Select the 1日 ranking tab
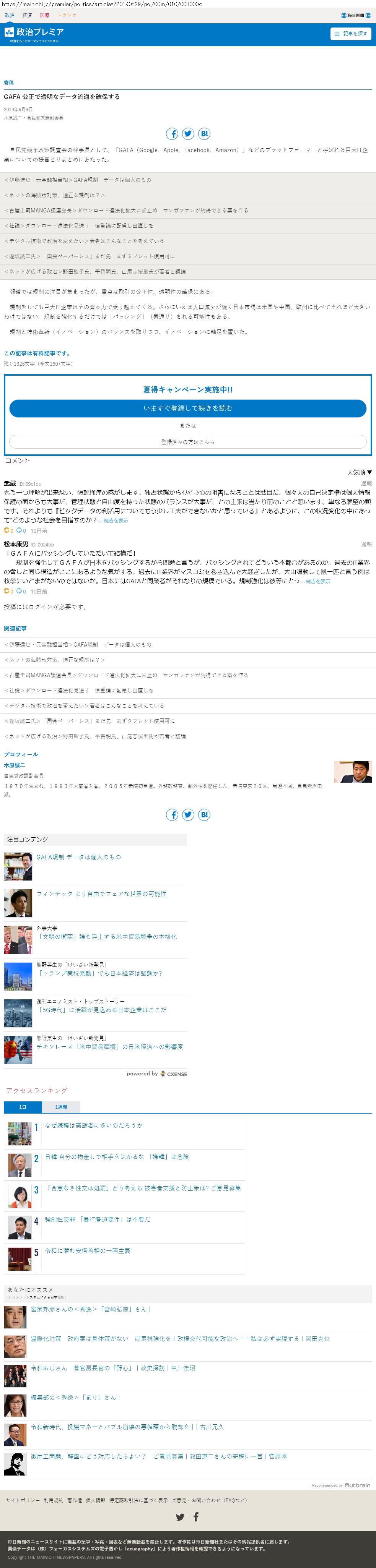The image size is (376, 1568). click(x=23, y=1107)
